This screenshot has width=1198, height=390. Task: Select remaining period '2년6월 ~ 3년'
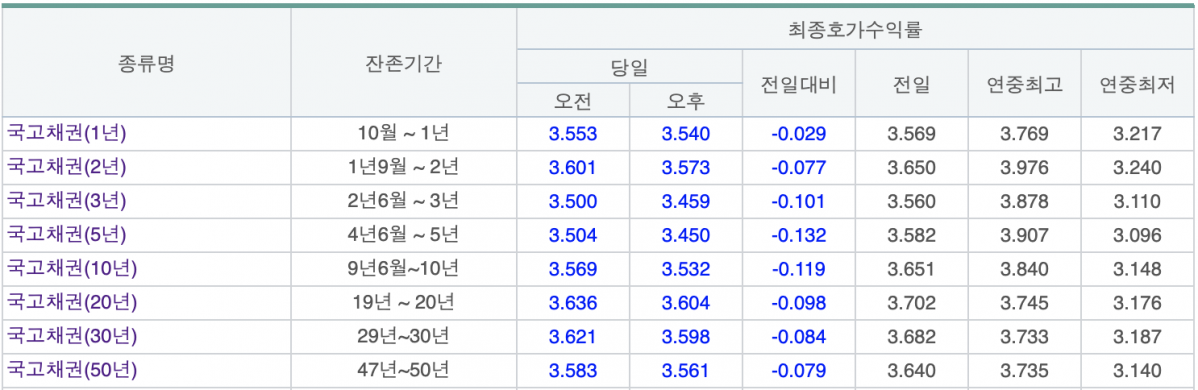[403, 201]
